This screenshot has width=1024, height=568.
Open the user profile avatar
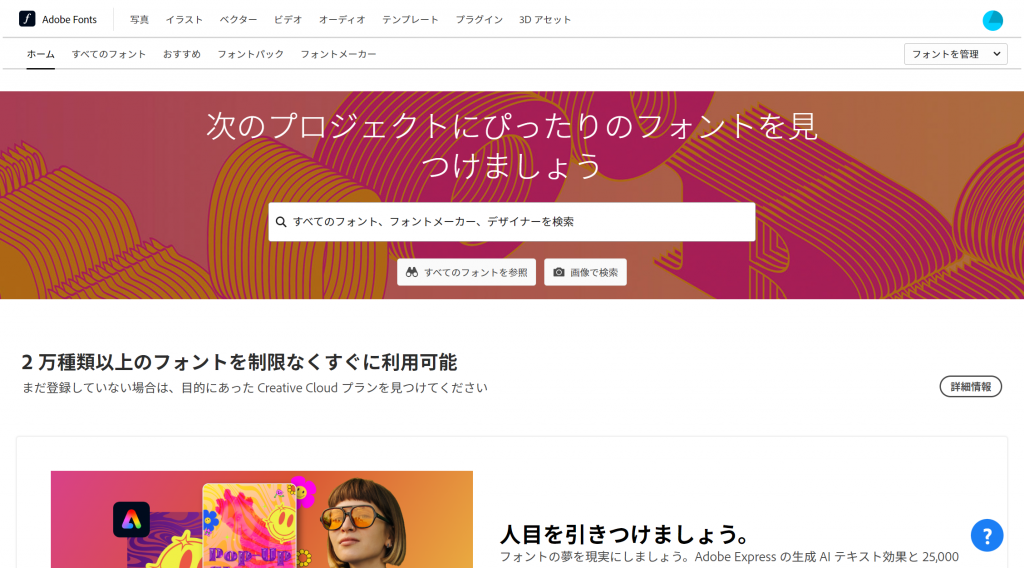click(x=993, y=20)
